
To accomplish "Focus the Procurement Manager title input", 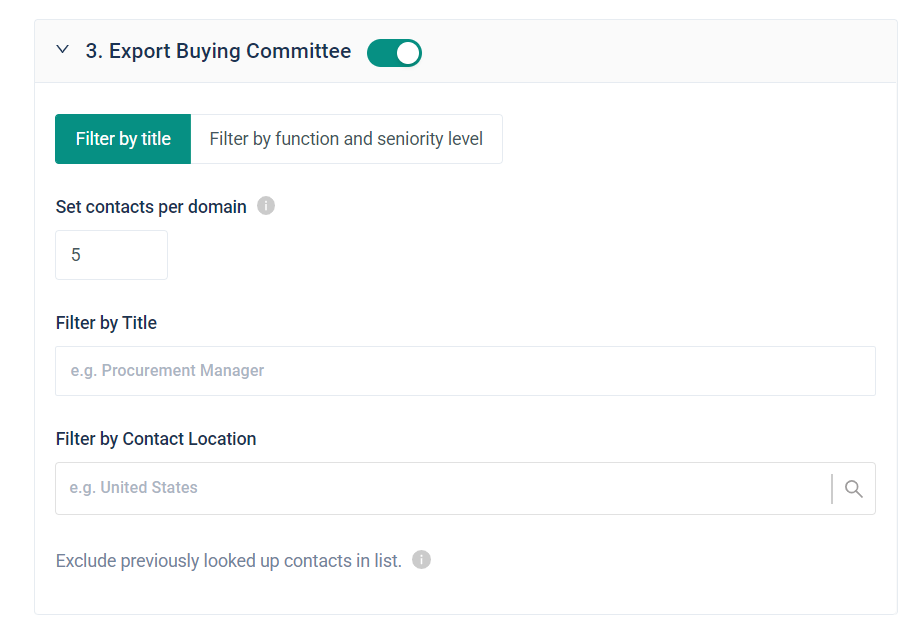I will point(465,371).
